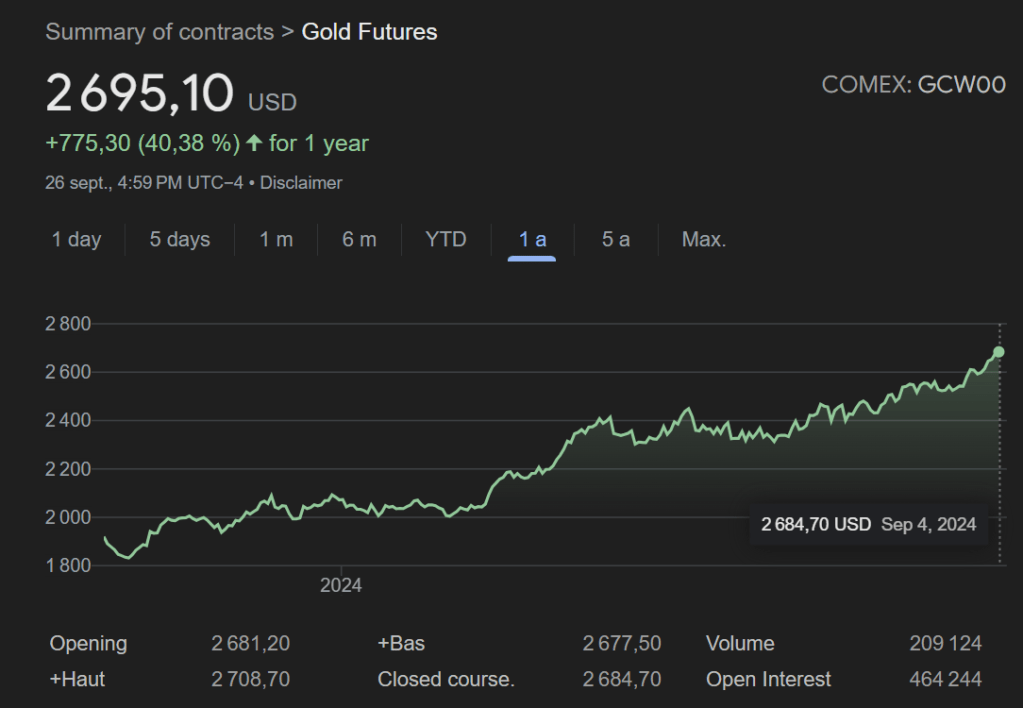Click the 2024 label on time axis
The height and width of the screenshot is (708, 1023).
[341, 586]
